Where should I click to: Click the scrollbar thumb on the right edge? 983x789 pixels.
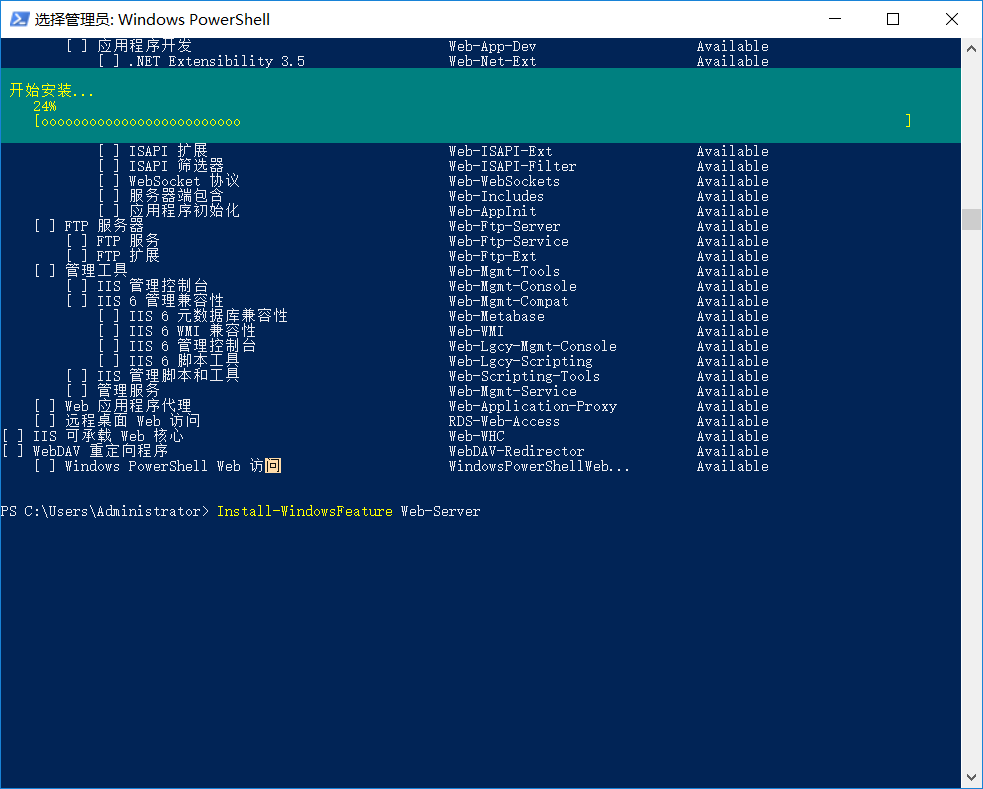pyautogui.click(x=969, y=218)
